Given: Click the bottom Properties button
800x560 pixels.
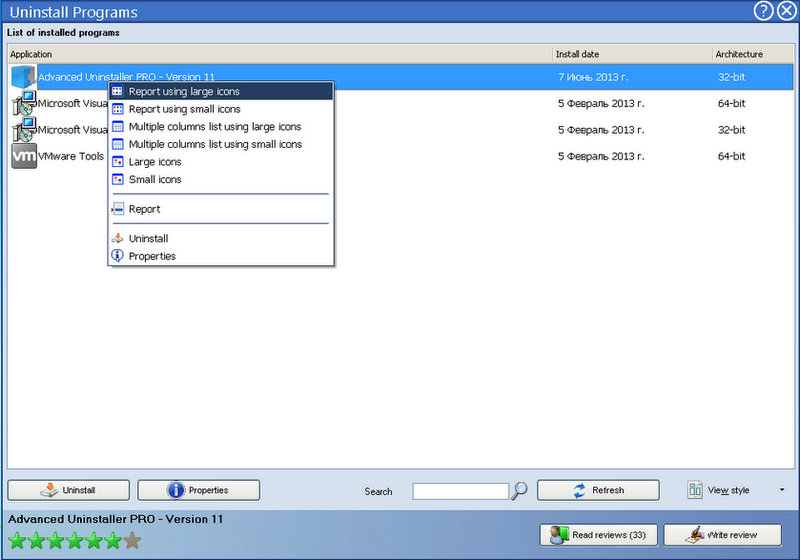Looking at the screenshot, I should coord(198,490).
